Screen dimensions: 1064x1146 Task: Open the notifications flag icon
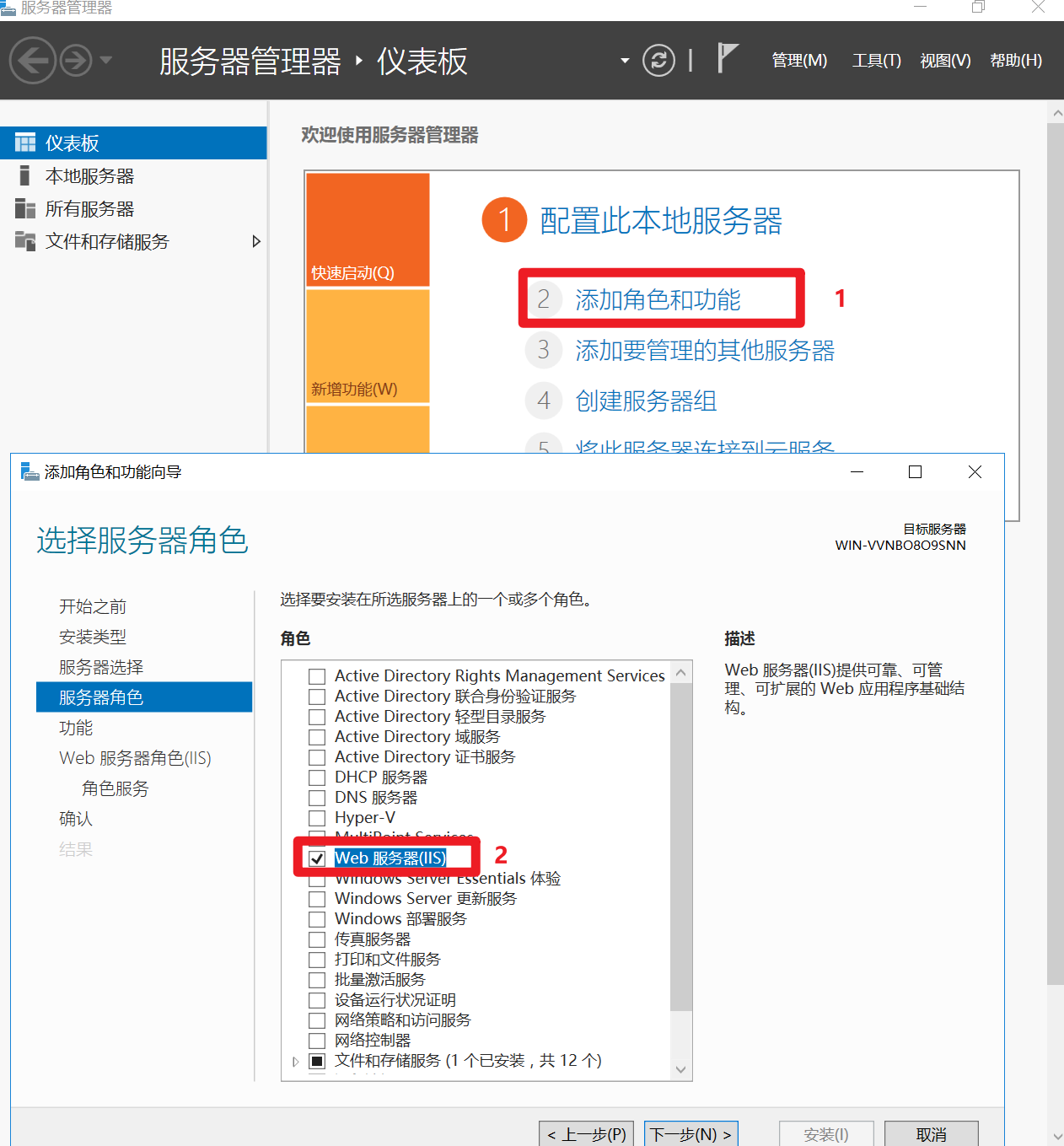click(x=727, y=58)
